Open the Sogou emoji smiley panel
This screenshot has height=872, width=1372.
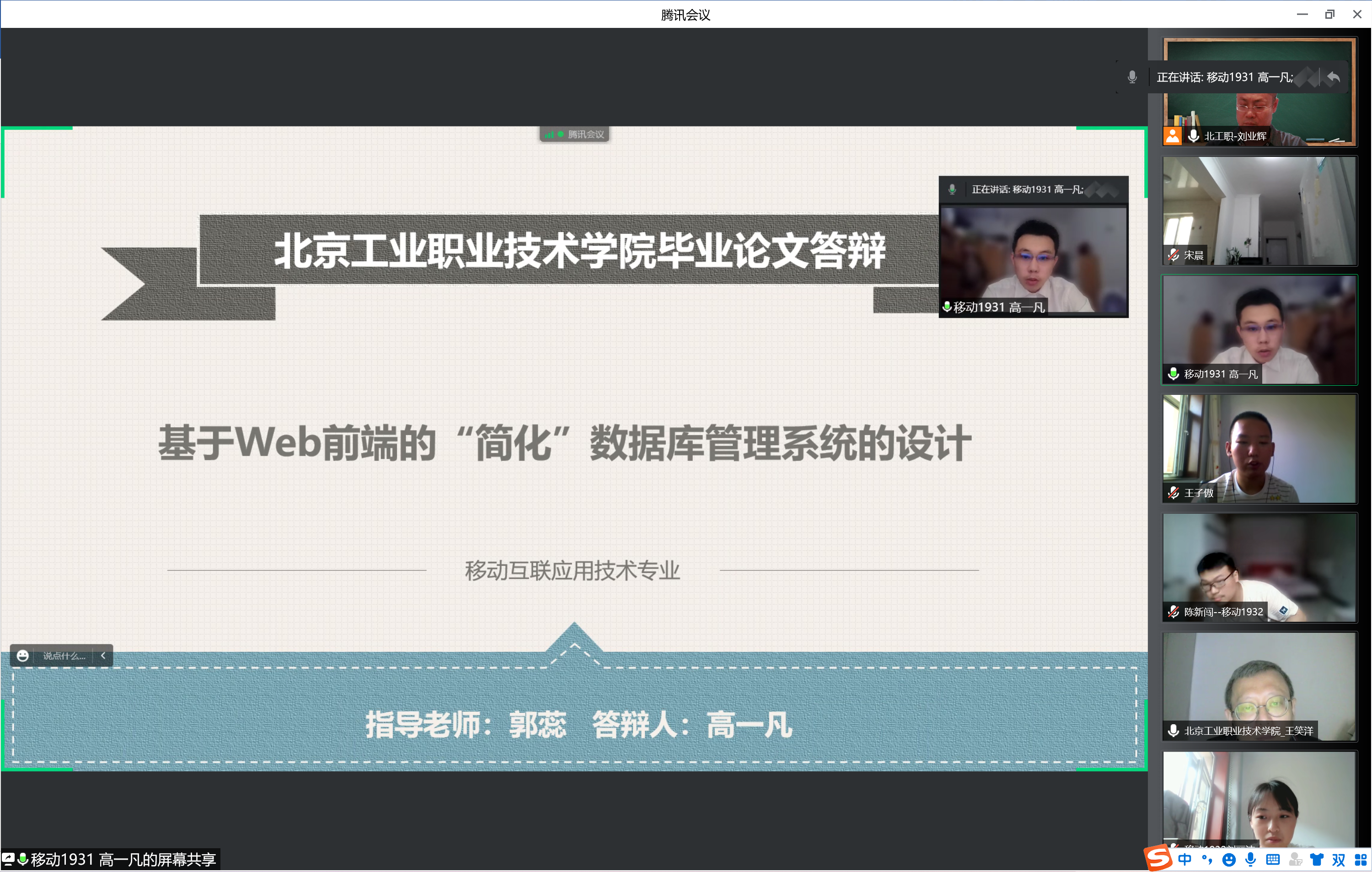[x=1229, y=860]
